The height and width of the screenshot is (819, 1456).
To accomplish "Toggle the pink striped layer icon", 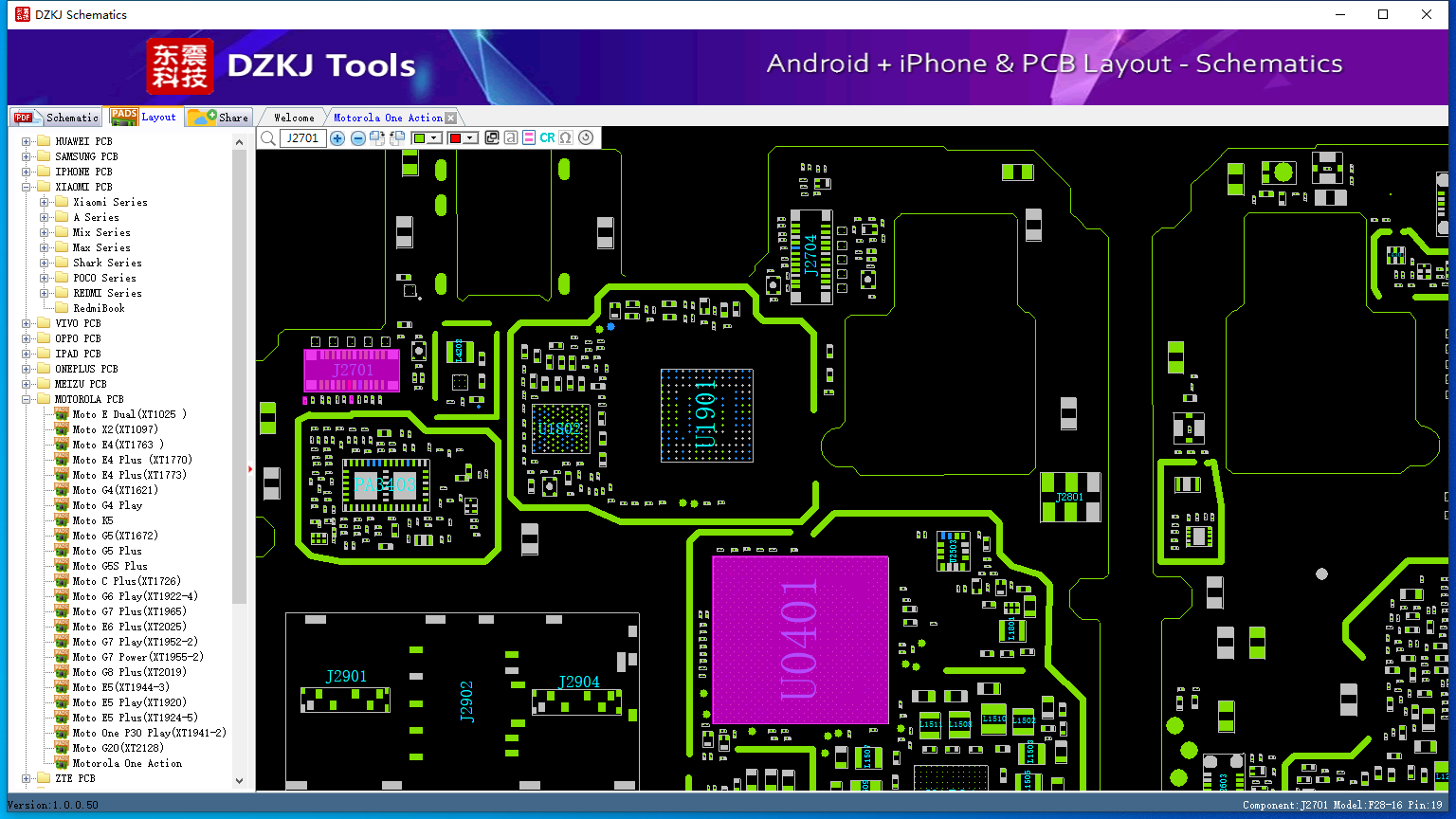I will 529,138.
